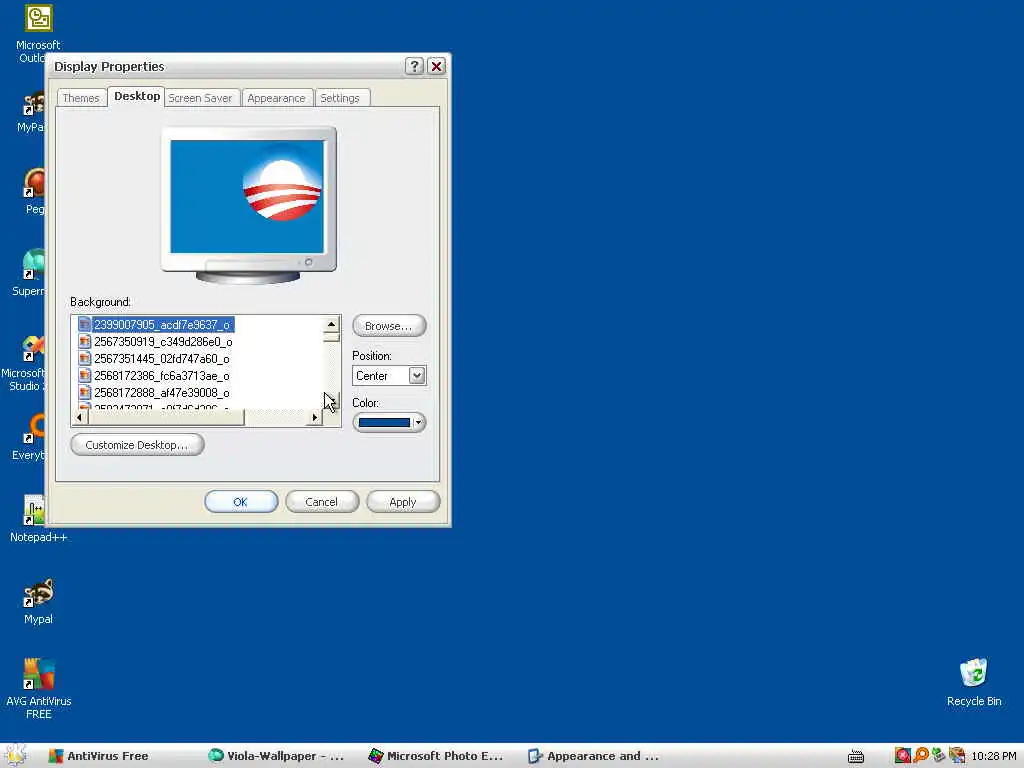Open the Settings tab

340,98
